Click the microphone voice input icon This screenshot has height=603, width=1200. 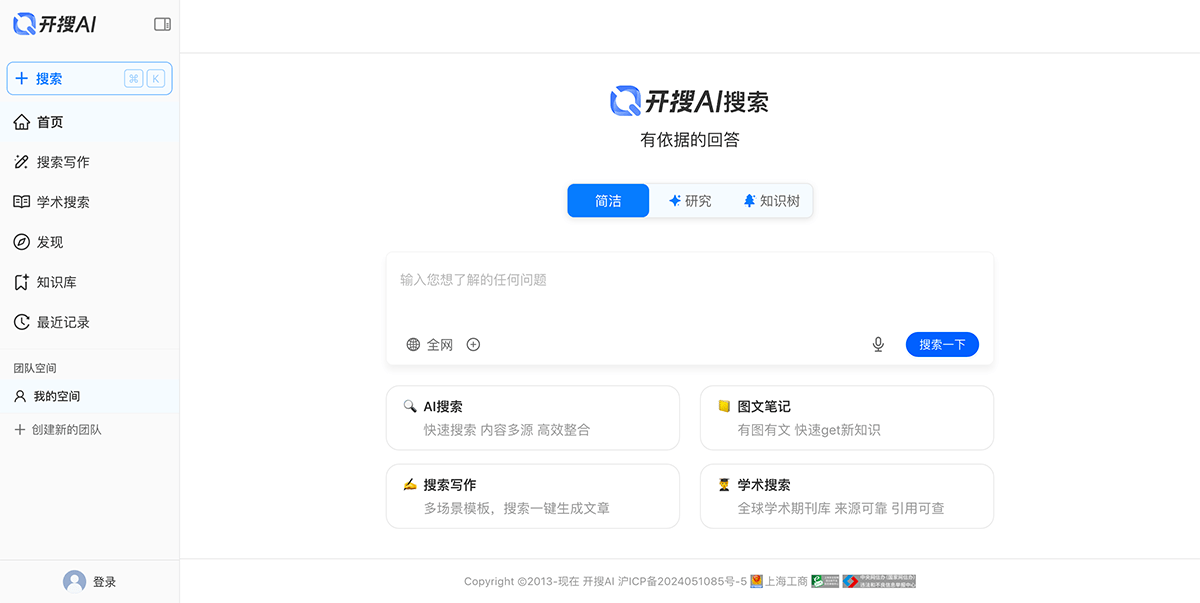[878, 345]
